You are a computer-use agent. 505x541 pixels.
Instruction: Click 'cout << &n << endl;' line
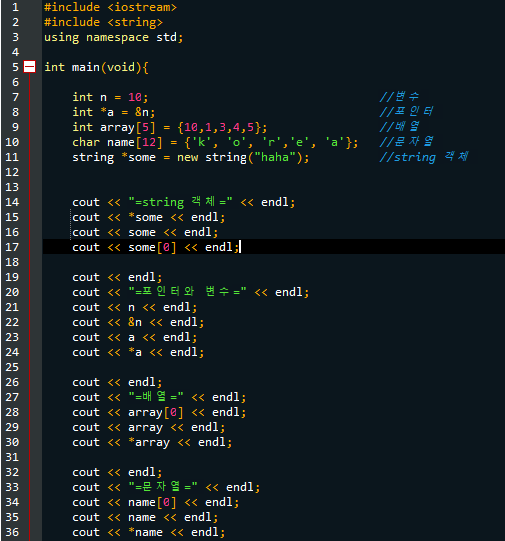(138, 322)
